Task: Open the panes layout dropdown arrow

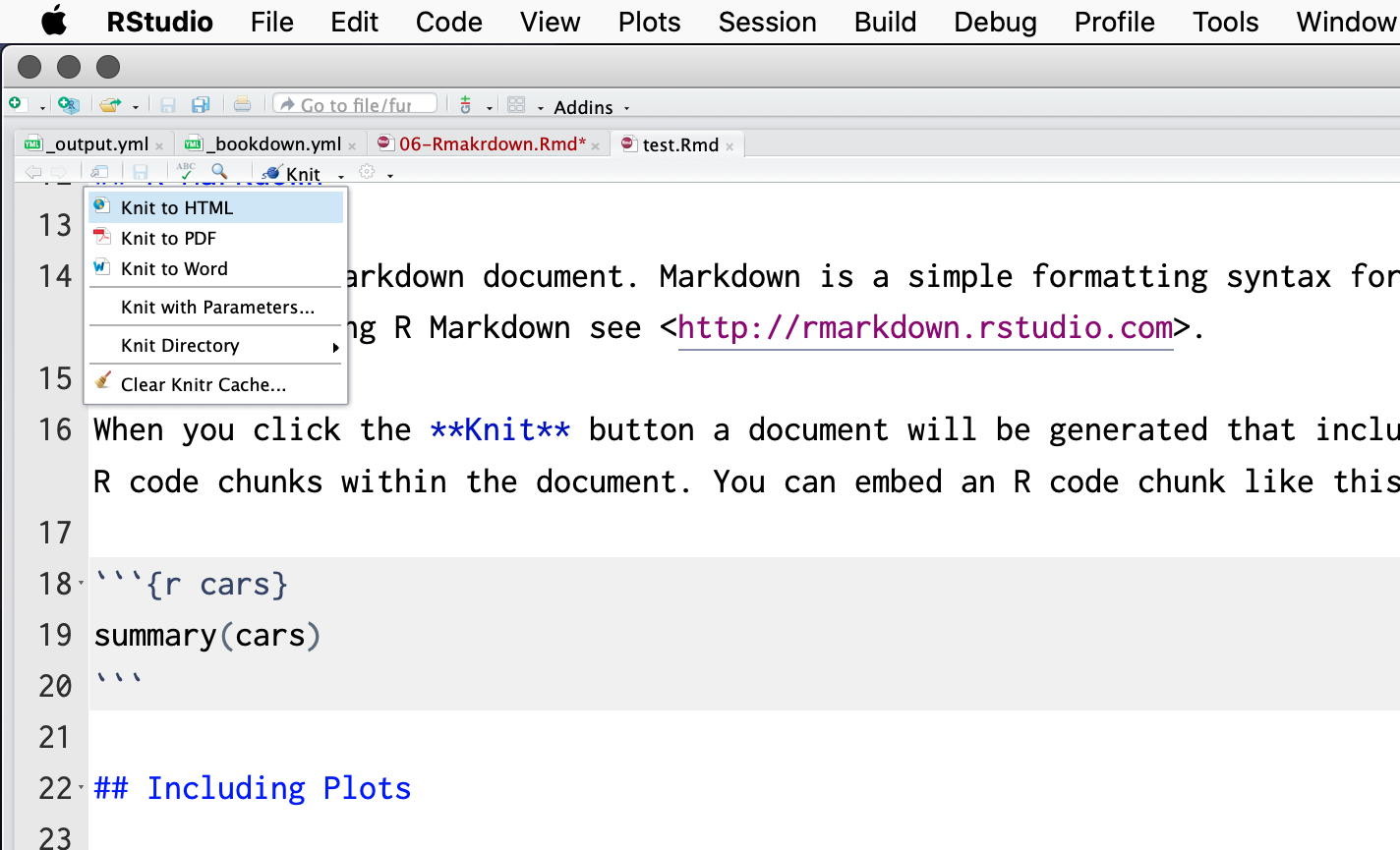Action: [540, 107]
